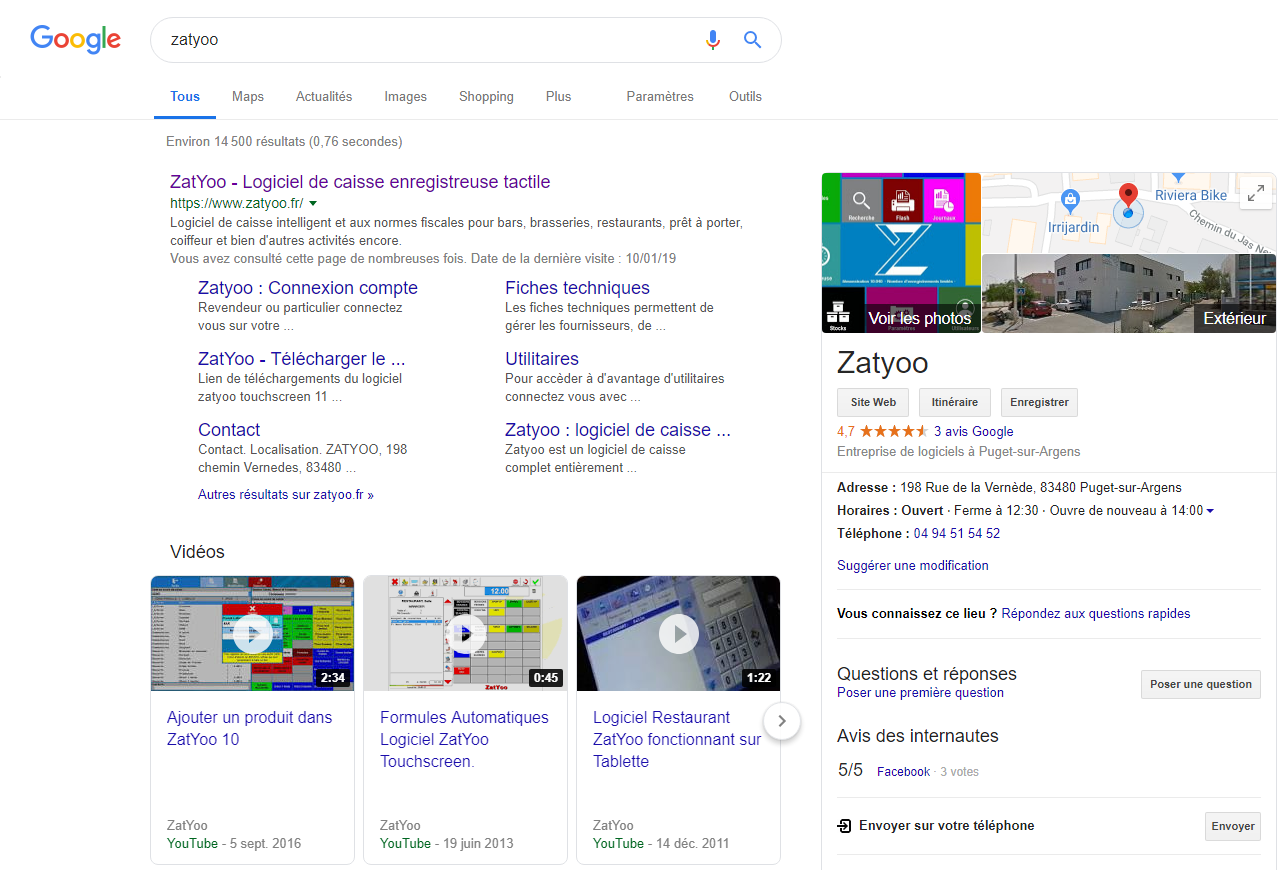
Task: Open the Paramètres menu
Action: (x=660, y=97)
